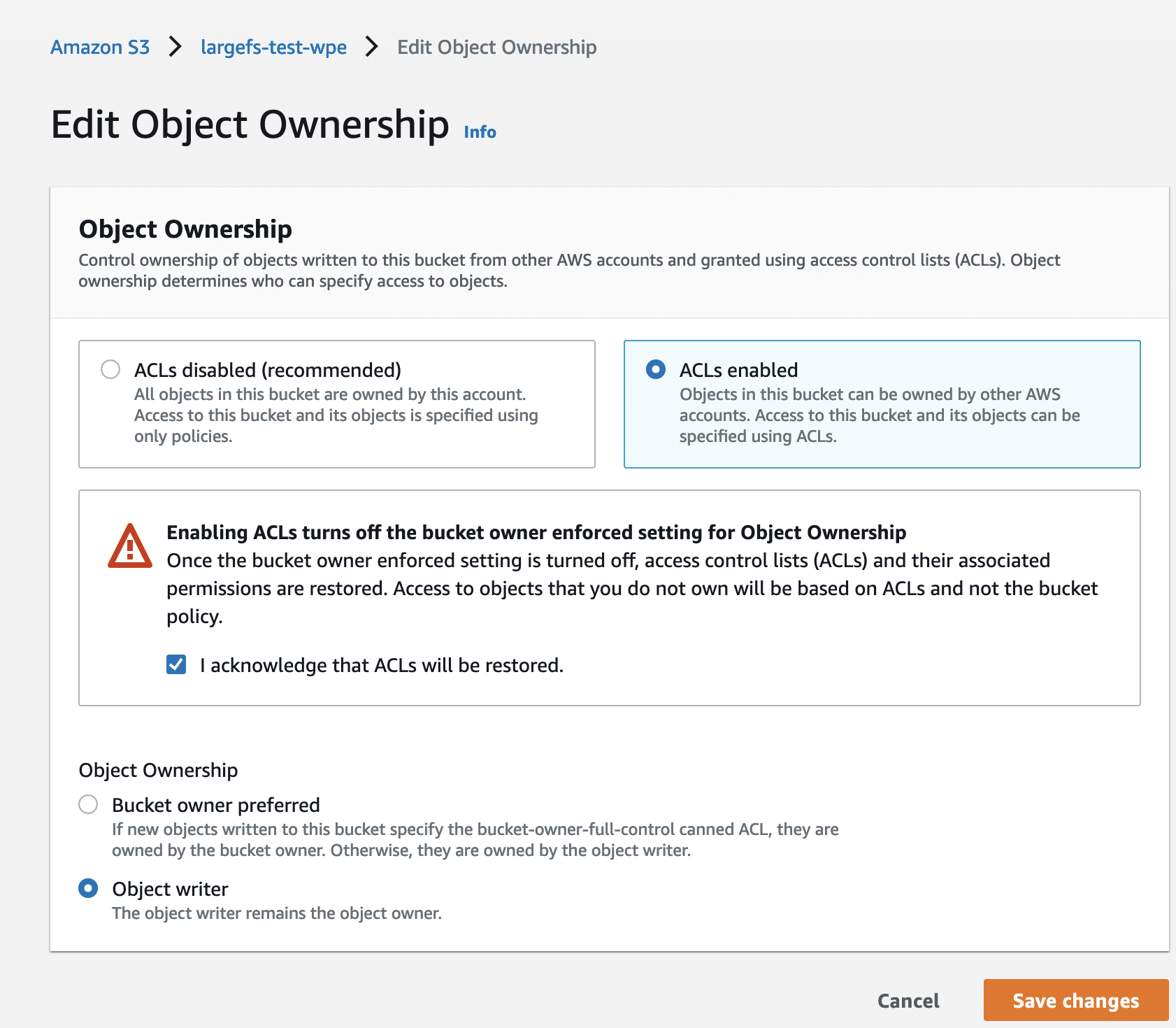Image resolution: width=1176 pixels, height=1028 pixels.
Task: Click the ACLs enabled card description text
Action: coord(879,415)
